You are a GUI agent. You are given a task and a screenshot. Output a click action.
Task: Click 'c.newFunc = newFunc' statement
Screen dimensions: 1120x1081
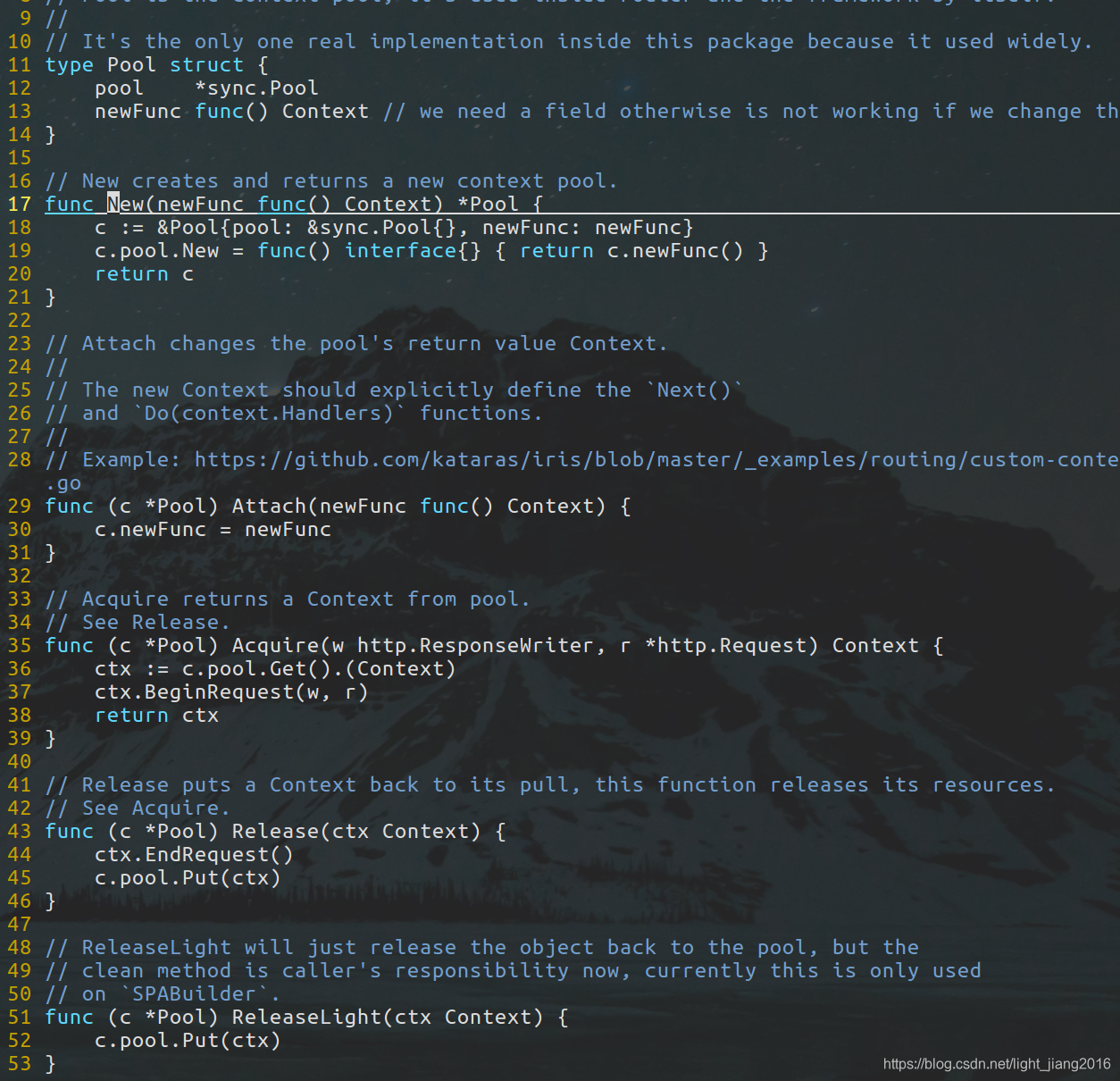[x=213, y=529]
